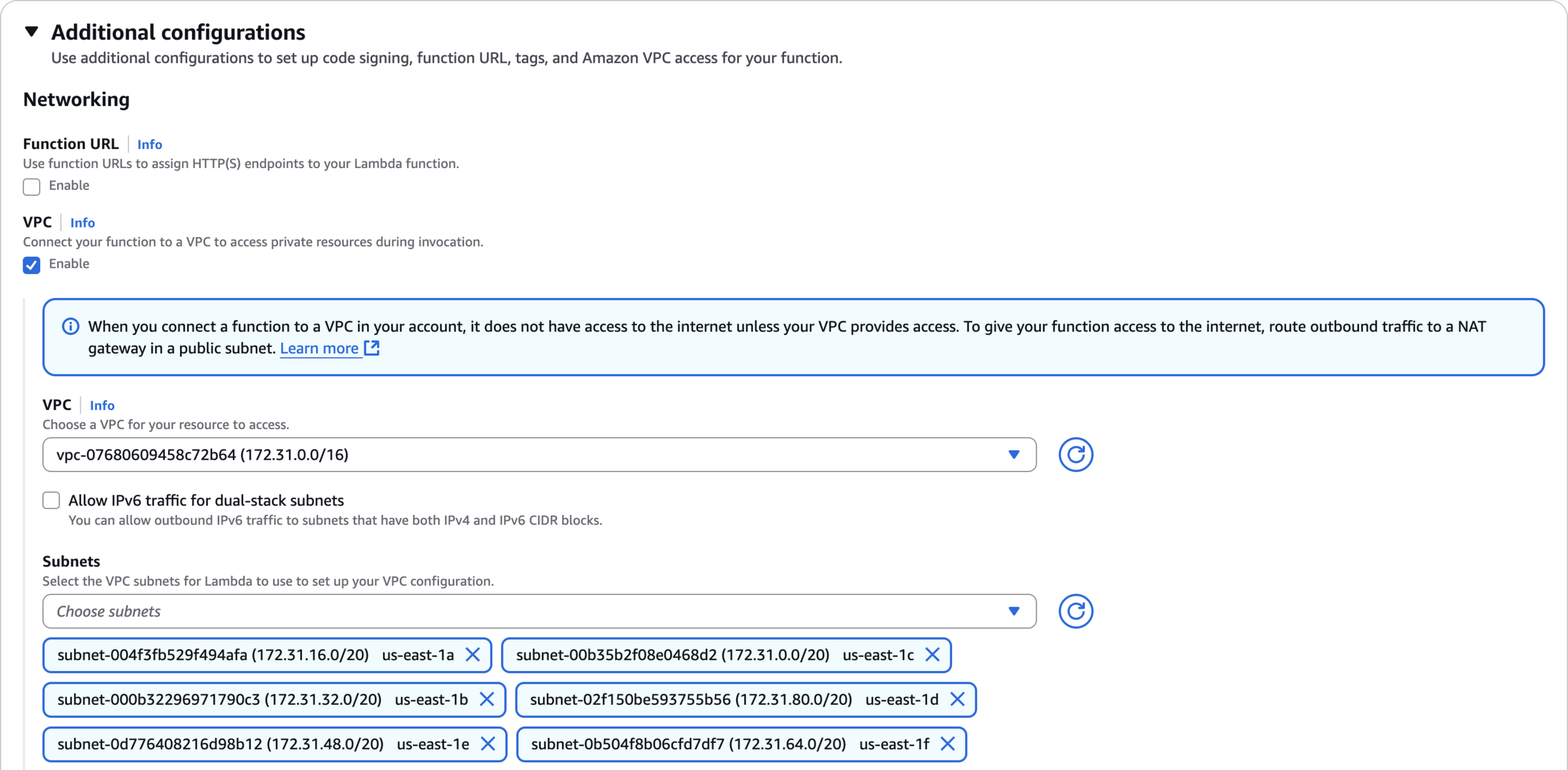
Task: Remove the us-east-1d subnet chip
Action: click(957, 700)
